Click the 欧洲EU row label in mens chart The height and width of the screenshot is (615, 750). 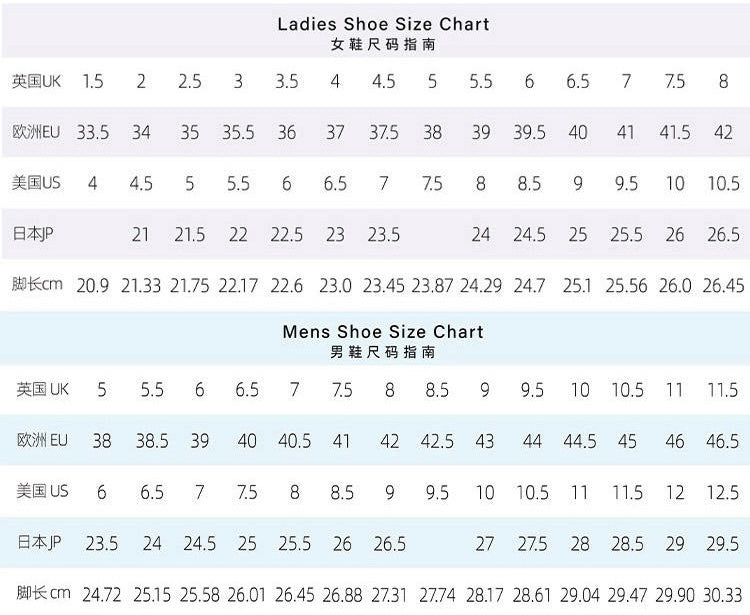[42, 440]
